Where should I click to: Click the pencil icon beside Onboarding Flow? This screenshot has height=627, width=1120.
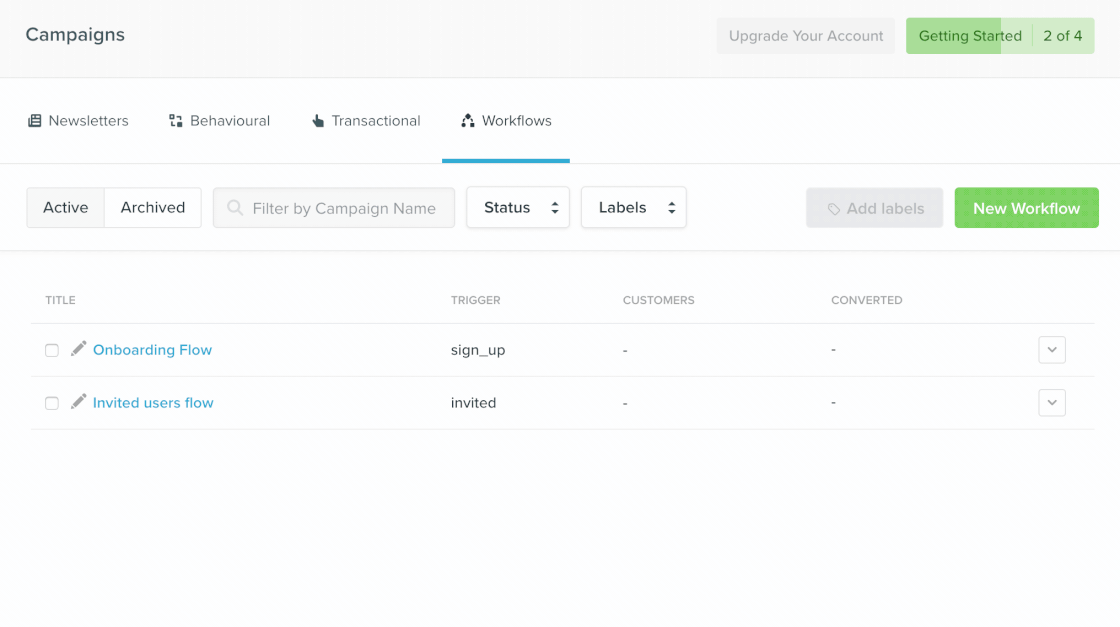point(78,349)
